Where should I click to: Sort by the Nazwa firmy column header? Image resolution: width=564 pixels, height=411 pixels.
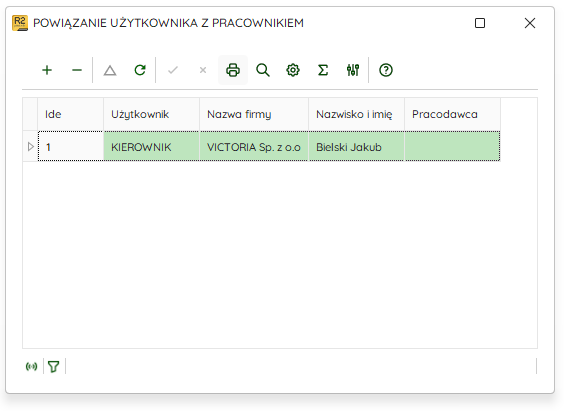[x=254, y=114]
